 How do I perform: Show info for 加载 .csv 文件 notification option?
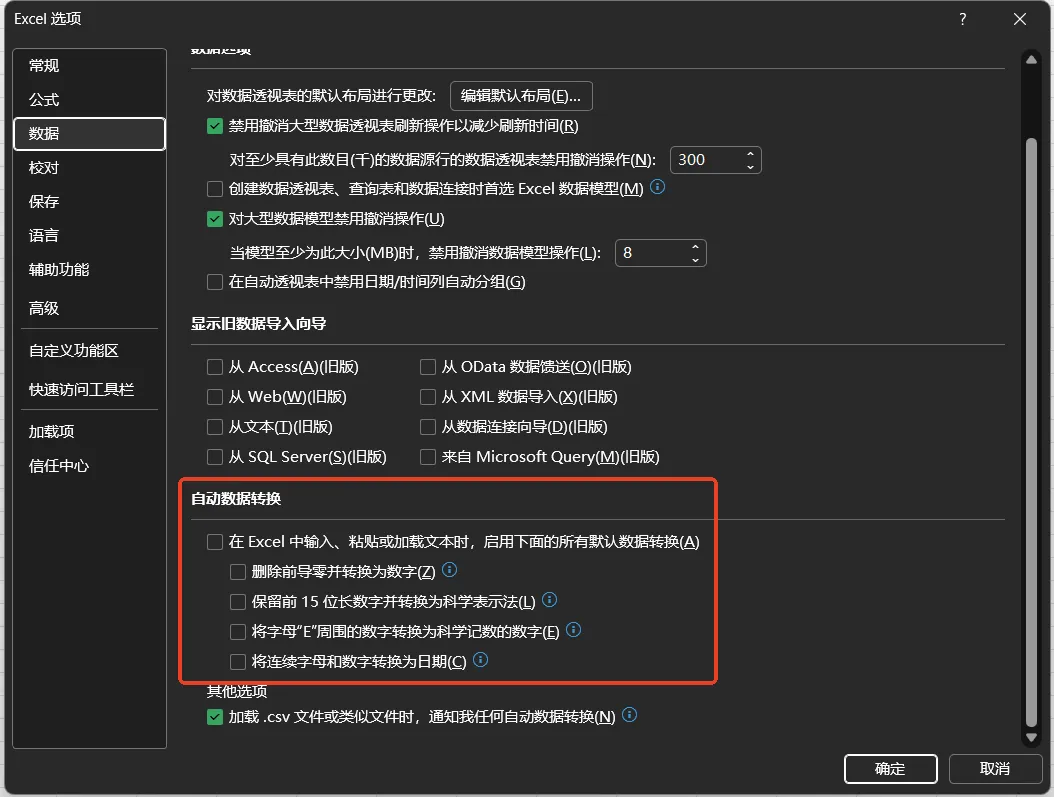(629, 714)
